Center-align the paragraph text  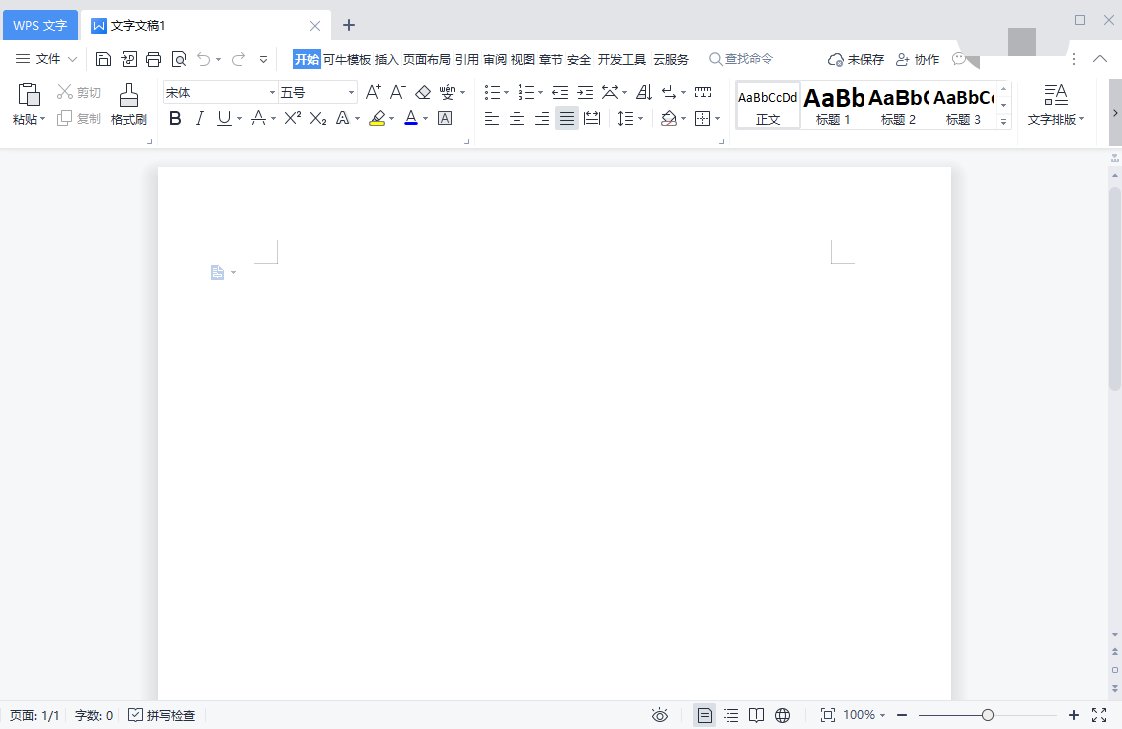point(517,119)
